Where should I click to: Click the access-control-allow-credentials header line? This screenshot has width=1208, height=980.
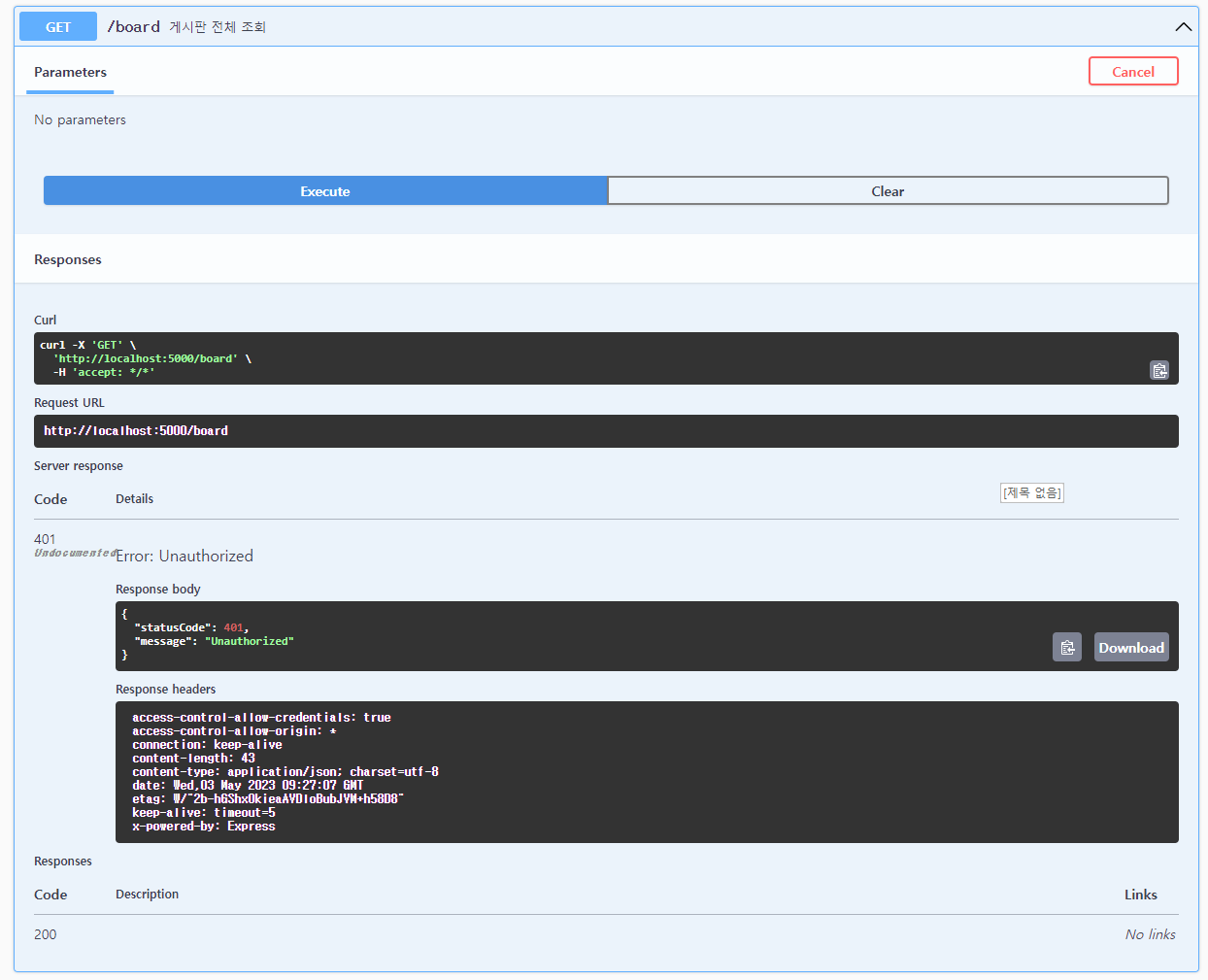pyautogui.click(x=261, y=718)
